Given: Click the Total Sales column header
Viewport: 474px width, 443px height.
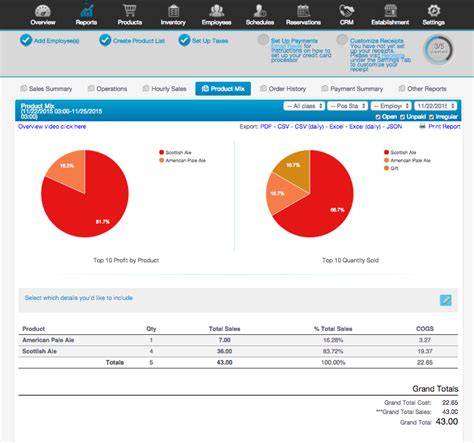Looking at the screenshot, I should 224,329.
